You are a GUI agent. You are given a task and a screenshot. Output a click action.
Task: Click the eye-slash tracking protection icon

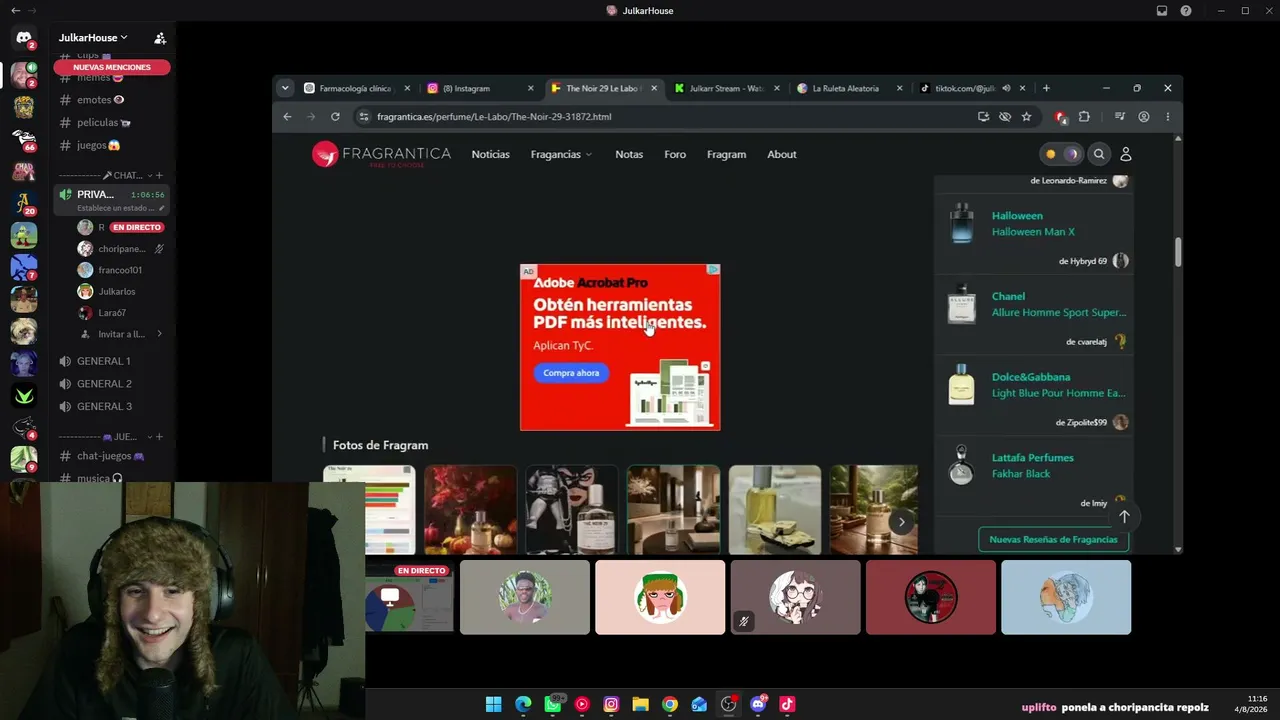pos(1005,117)
